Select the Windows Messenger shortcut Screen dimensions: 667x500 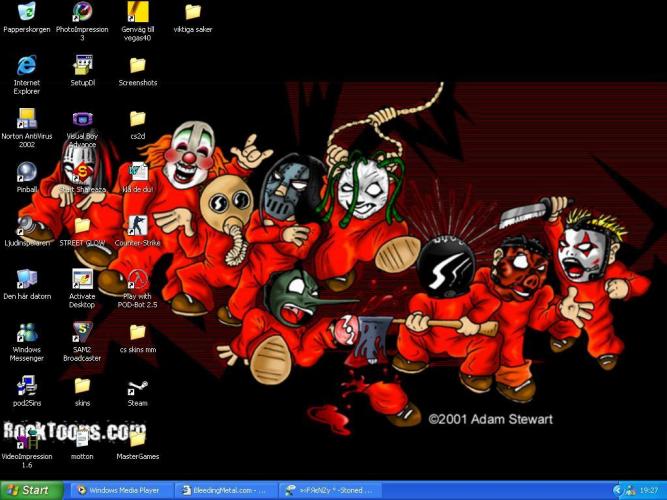pos(27,332)
